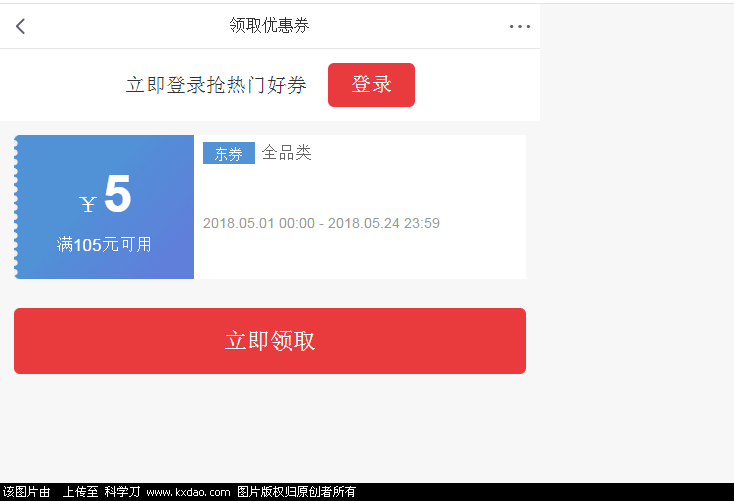Select the blue ¥5 coupon panel
734x501 pixels.
(104, 207)
